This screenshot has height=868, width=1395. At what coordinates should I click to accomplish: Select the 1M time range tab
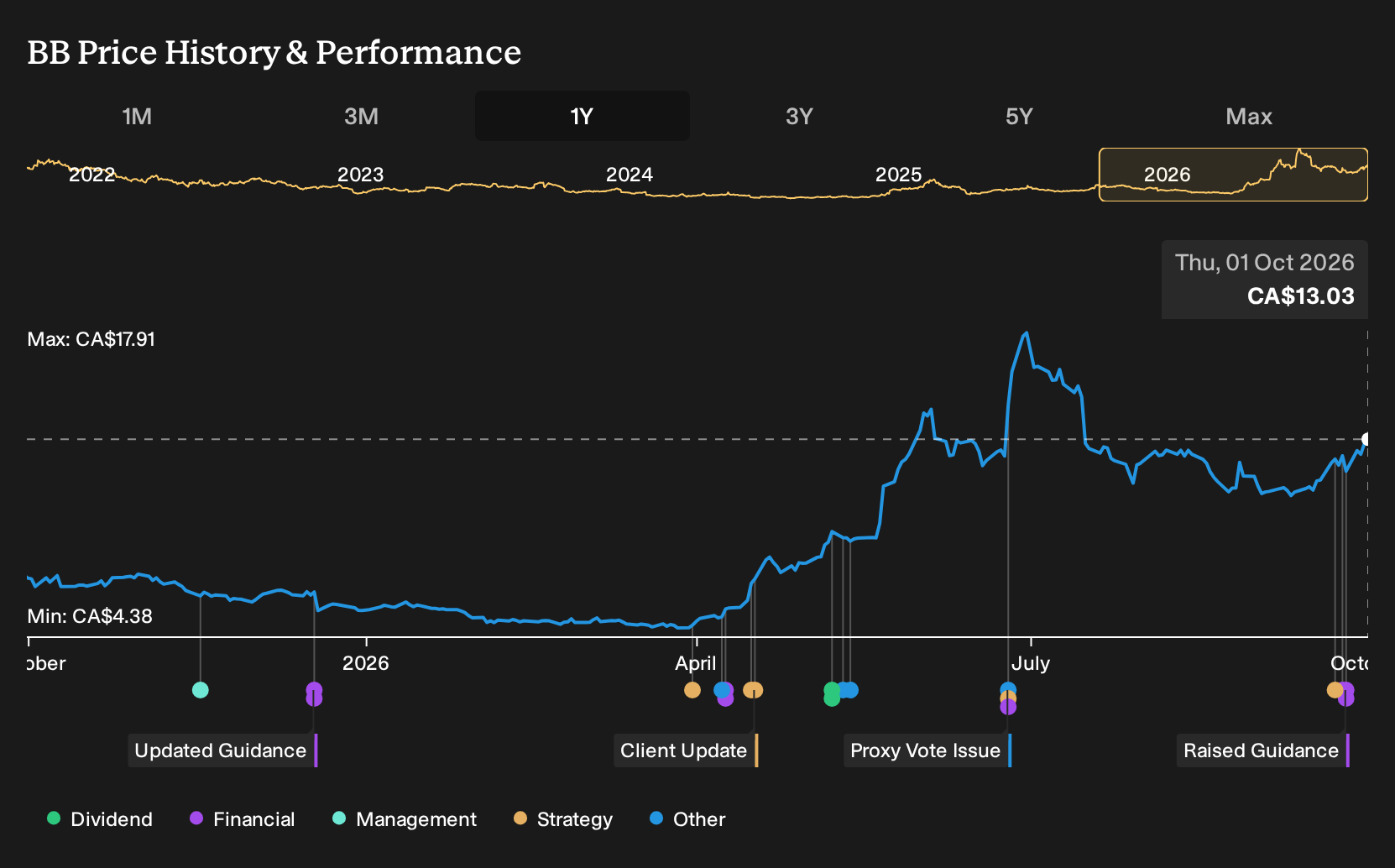coord(137,116)
